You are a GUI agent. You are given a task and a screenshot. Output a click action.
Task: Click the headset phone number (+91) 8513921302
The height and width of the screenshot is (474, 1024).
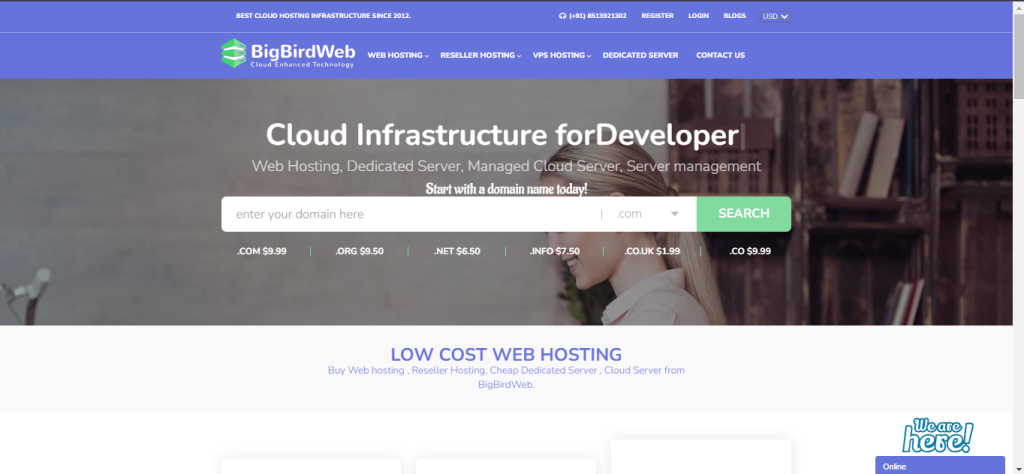click(593, 16)
